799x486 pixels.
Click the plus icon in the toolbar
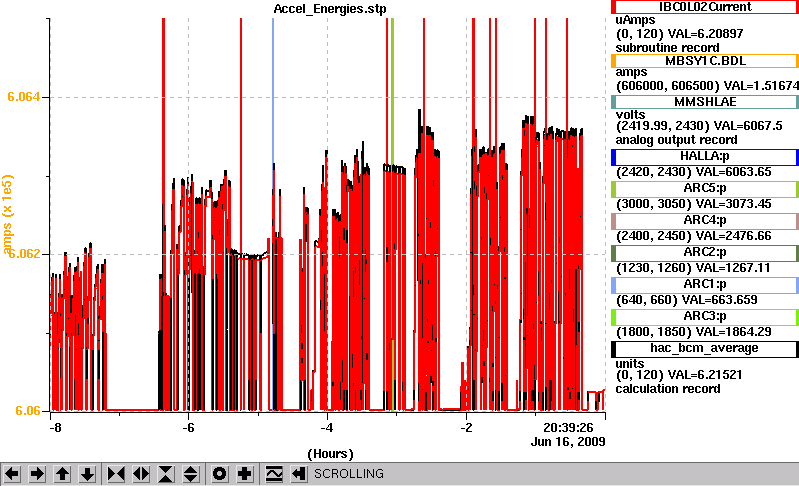click(x=245, y=474)
